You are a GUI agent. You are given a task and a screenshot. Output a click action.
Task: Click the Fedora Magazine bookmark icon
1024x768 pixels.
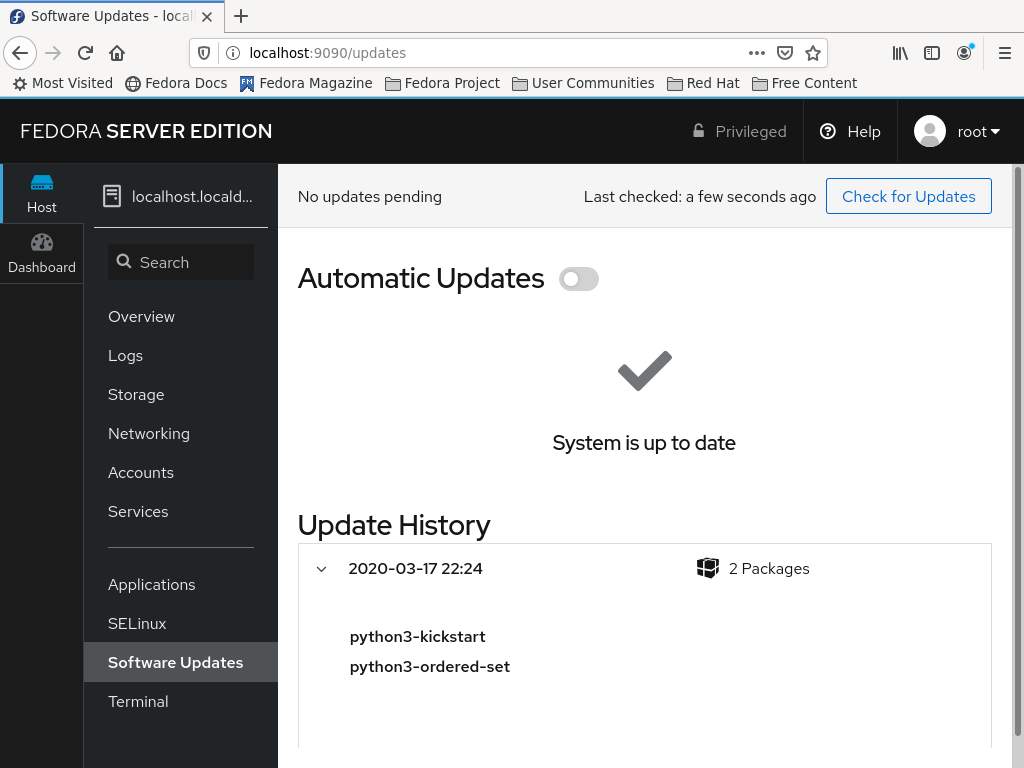(246, 84)
